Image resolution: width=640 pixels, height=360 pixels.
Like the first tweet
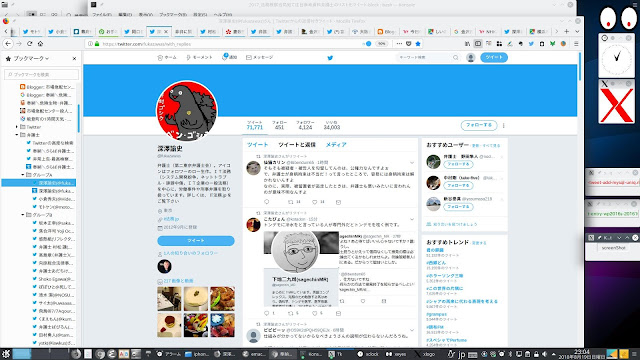tap(315, 202)
